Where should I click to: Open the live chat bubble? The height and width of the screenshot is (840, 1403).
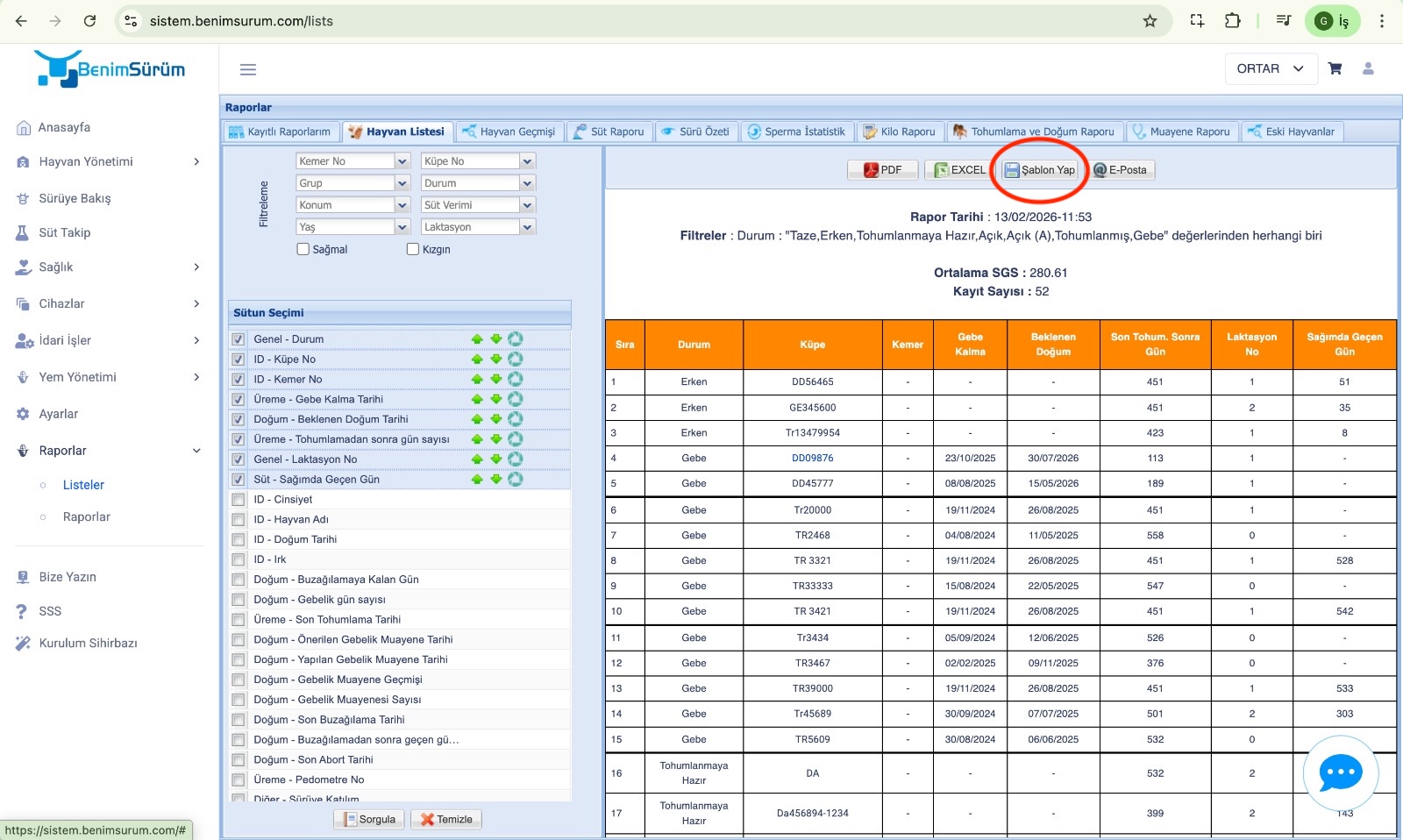click(x=1341, y=772)
